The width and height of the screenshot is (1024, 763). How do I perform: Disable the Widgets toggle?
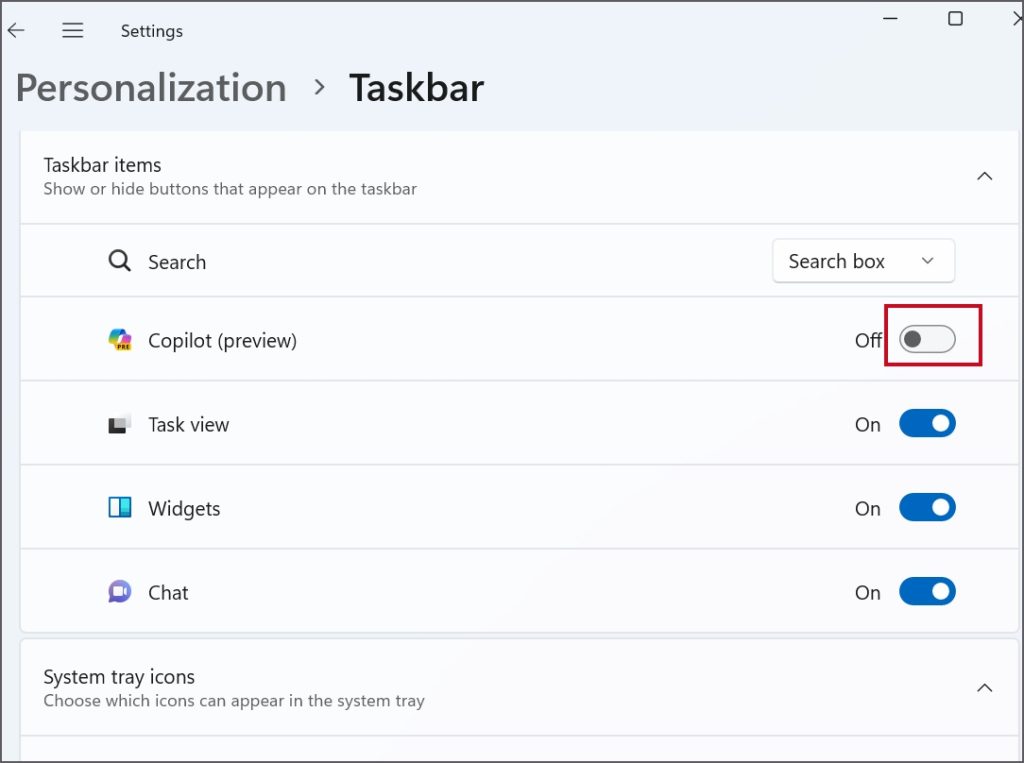click(927, 508)
